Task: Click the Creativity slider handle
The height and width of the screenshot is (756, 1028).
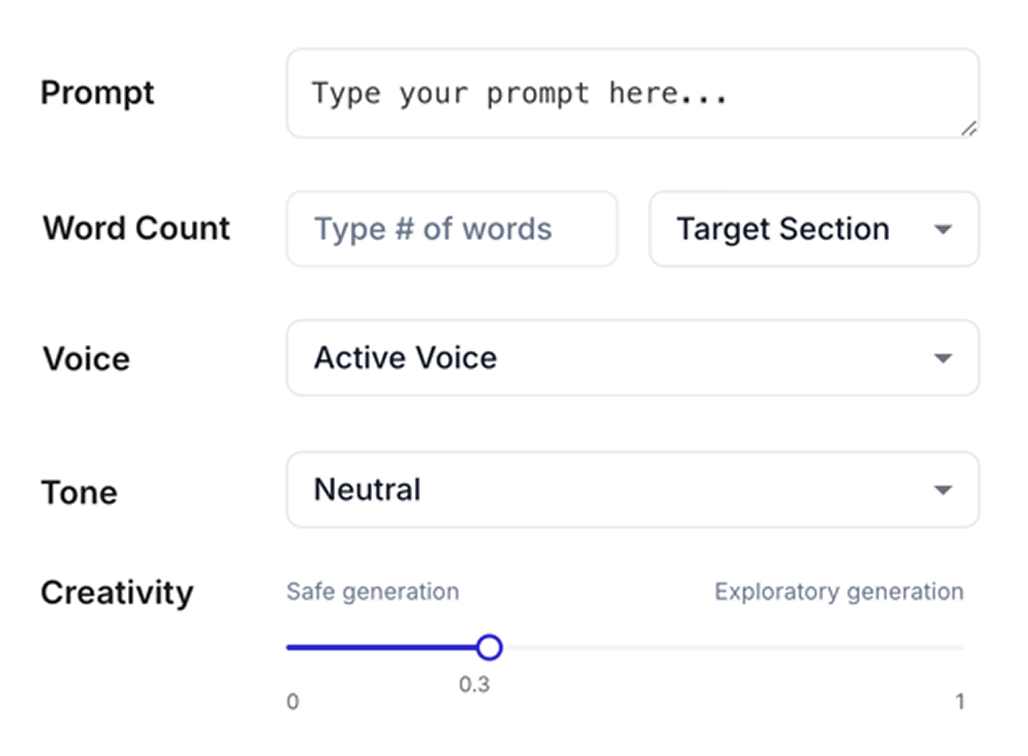Action: pos(489,648)
